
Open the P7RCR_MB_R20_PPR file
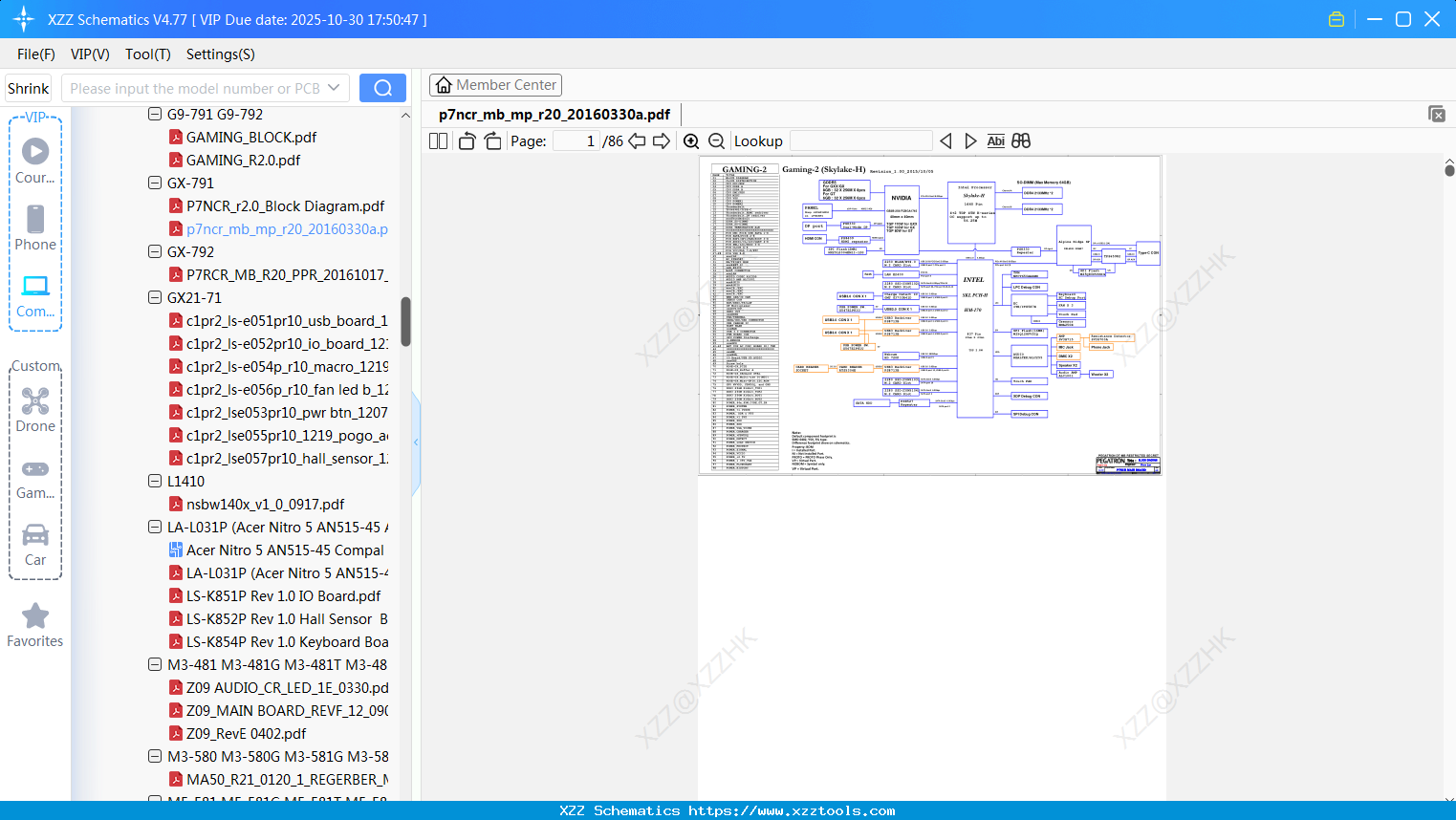point(287,274)
